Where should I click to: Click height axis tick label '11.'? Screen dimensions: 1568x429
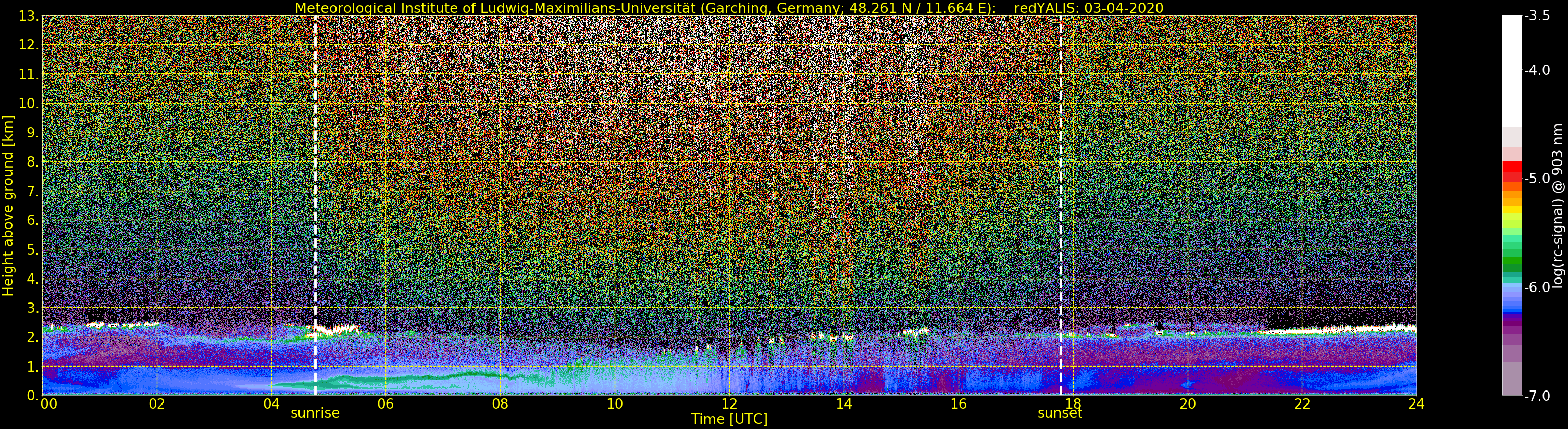(29, 74)
